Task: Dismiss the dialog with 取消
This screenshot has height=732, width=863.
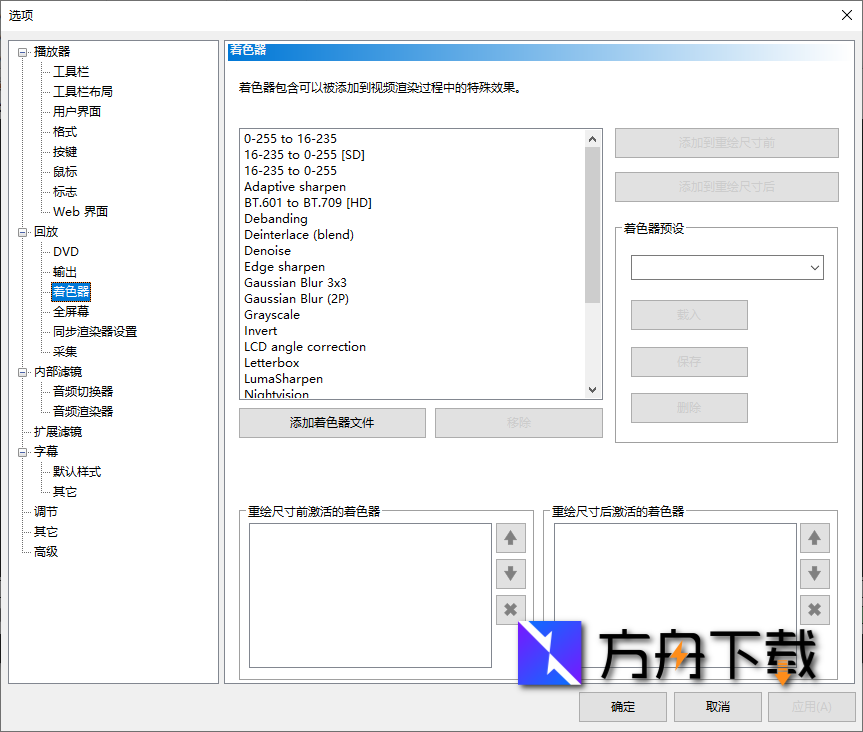Action: pyautogui.click(x=717, y=707)
